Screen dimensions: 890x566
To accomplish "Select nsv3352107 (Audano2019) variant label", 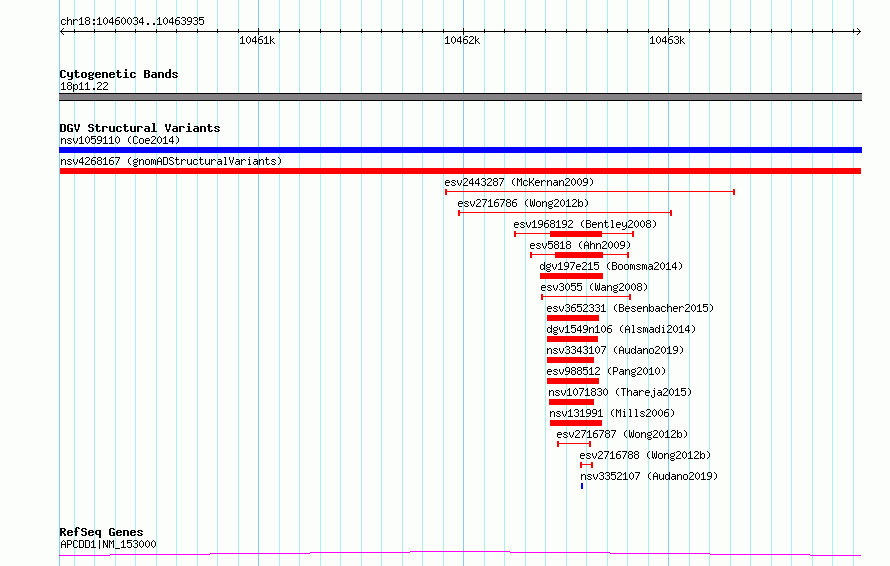I will [649, 476].
